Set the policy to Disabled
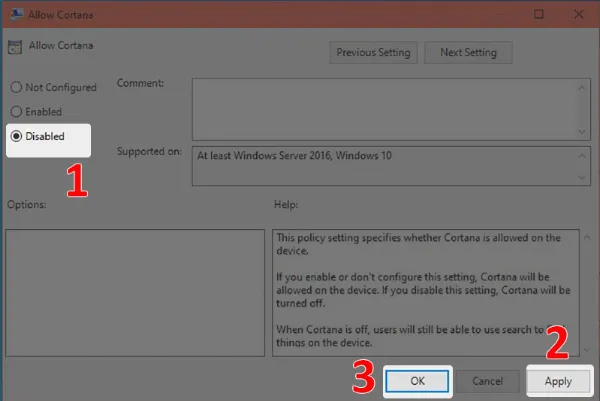 pos(16,136)
